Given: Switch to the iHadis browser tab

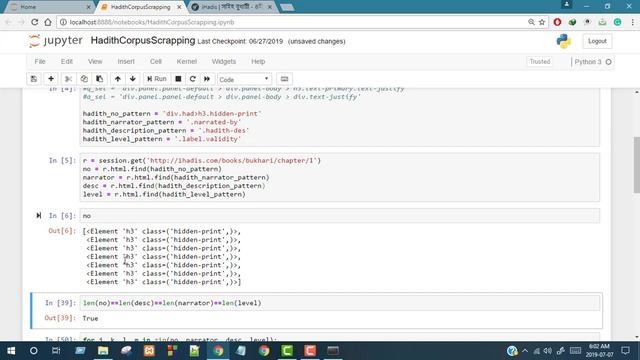Looking at the screenshot, I should (x=232, y=7).
